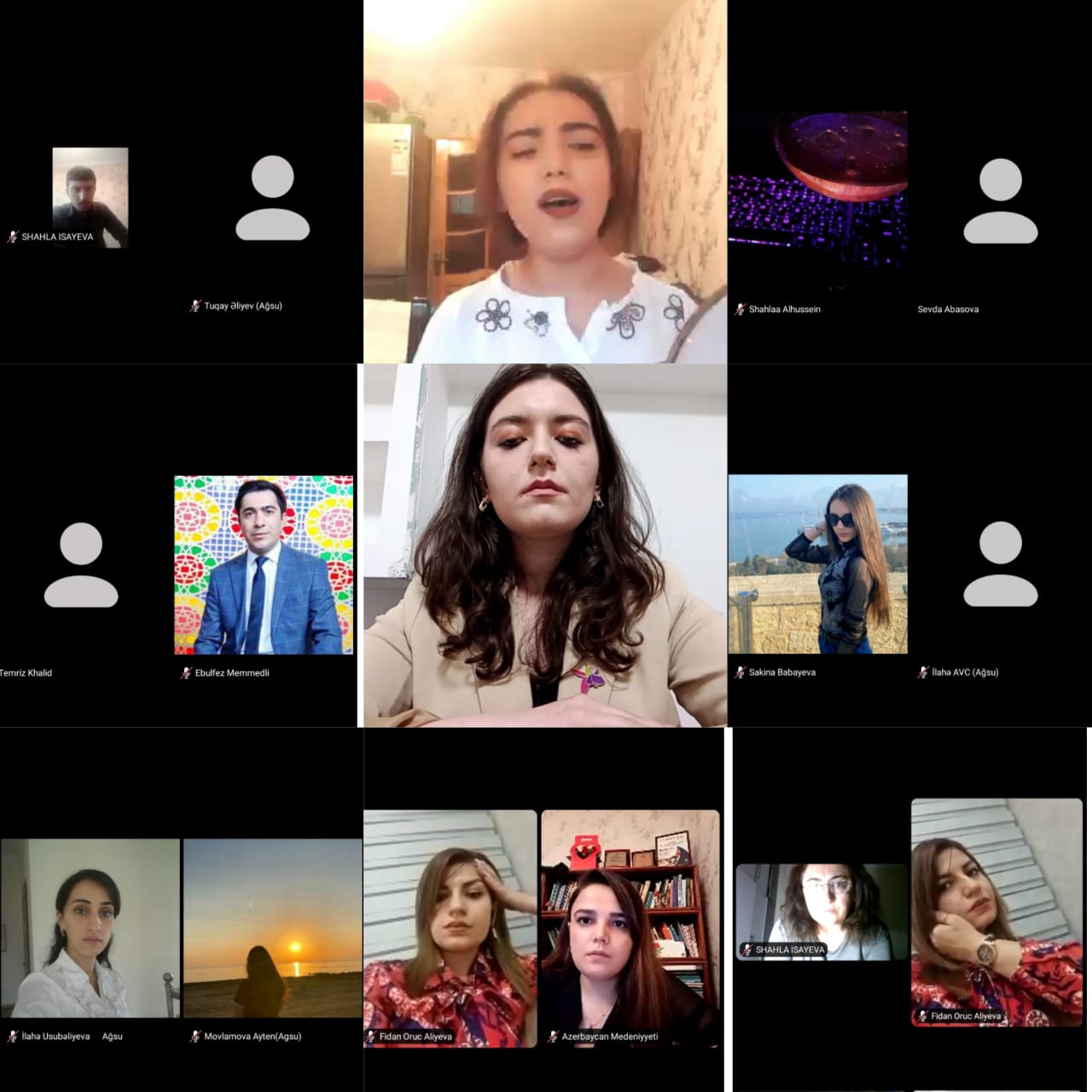Click the name label Sakina Babayeva

pos(782,672)
